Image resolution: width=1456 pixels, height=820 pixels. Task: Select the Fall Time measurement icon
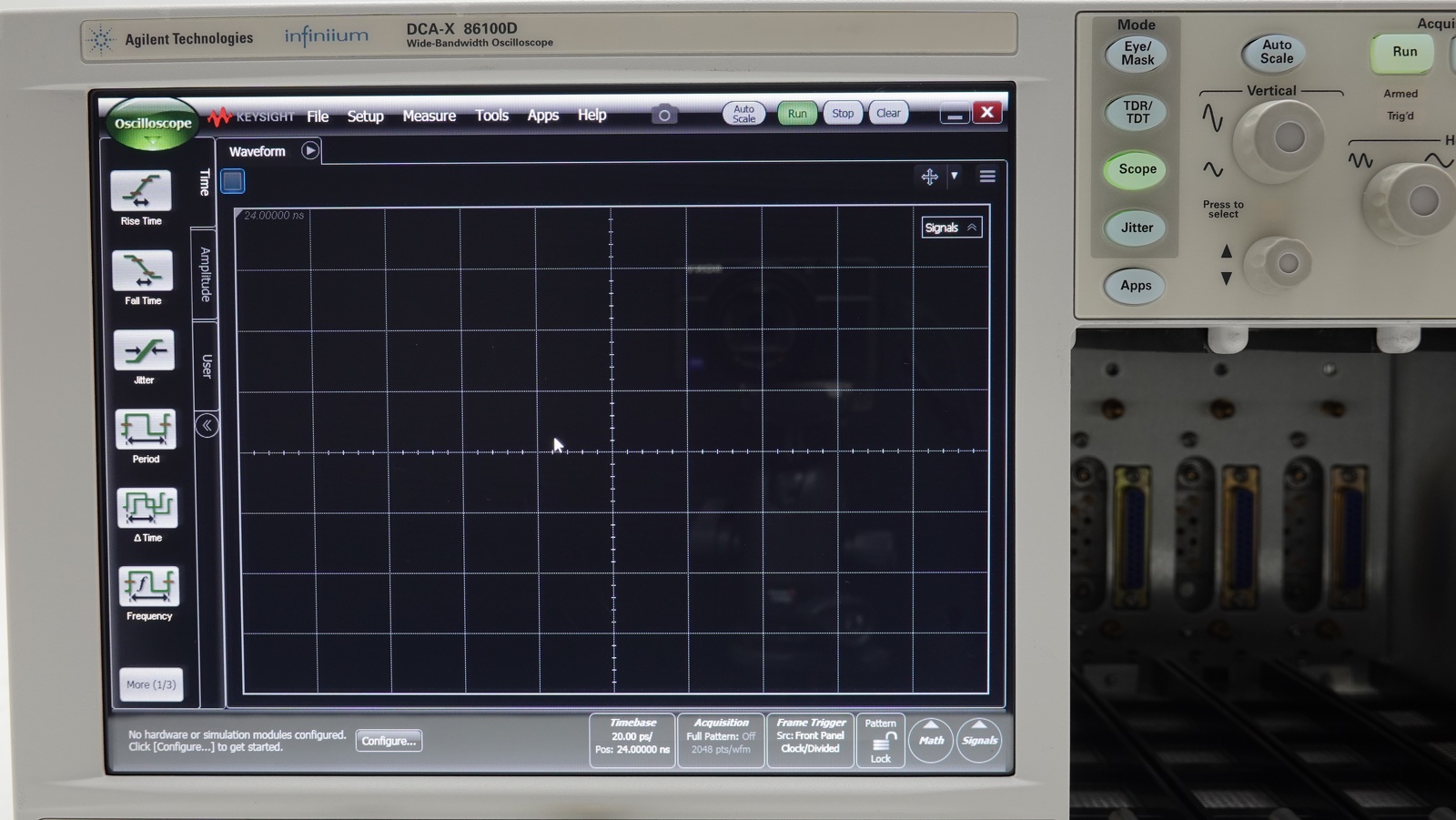[143, 270]
